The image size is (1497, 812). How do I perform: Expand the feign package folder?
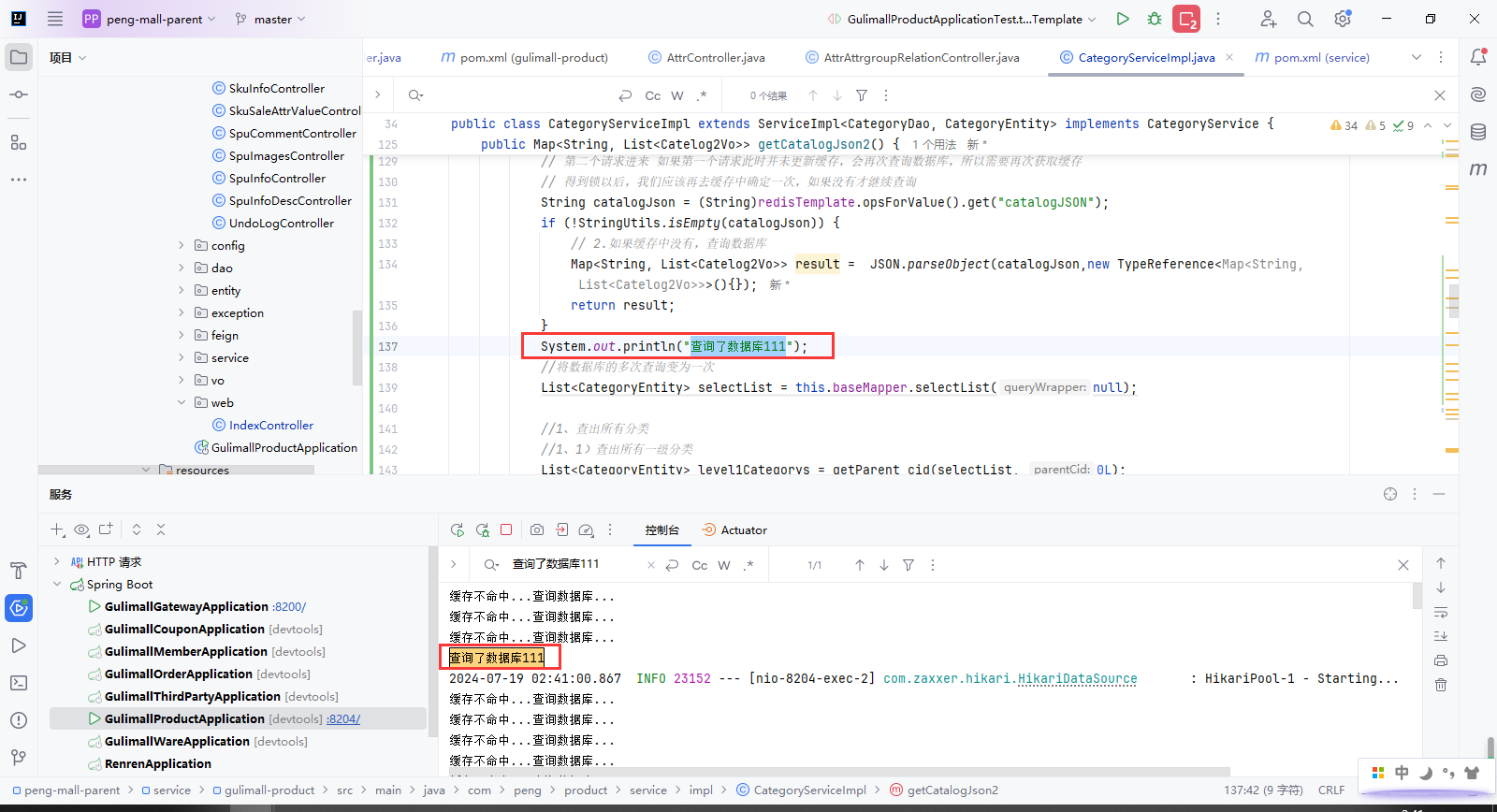point(182,335)
